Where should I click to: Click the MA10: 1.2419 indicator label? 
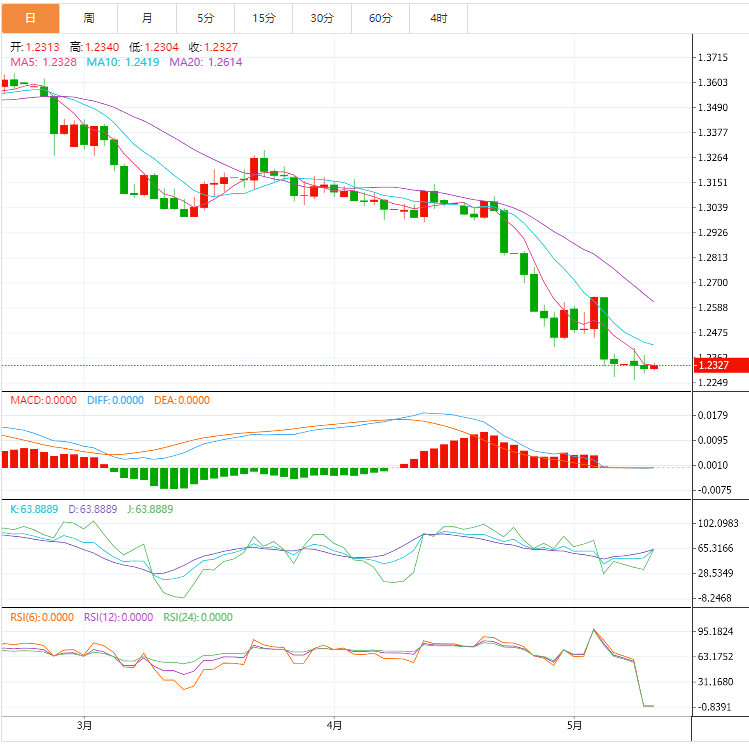(x=123, y=62)
